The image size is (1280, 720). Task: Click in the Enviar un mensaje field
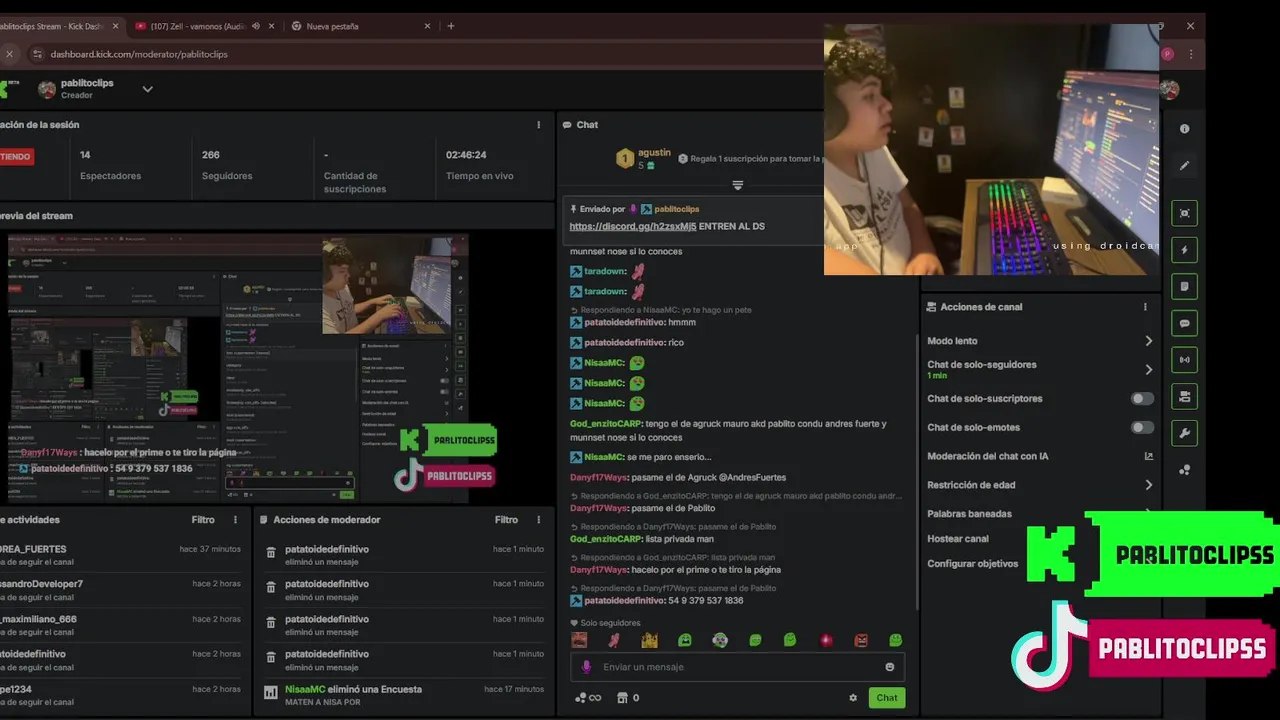tap(737, 667)
